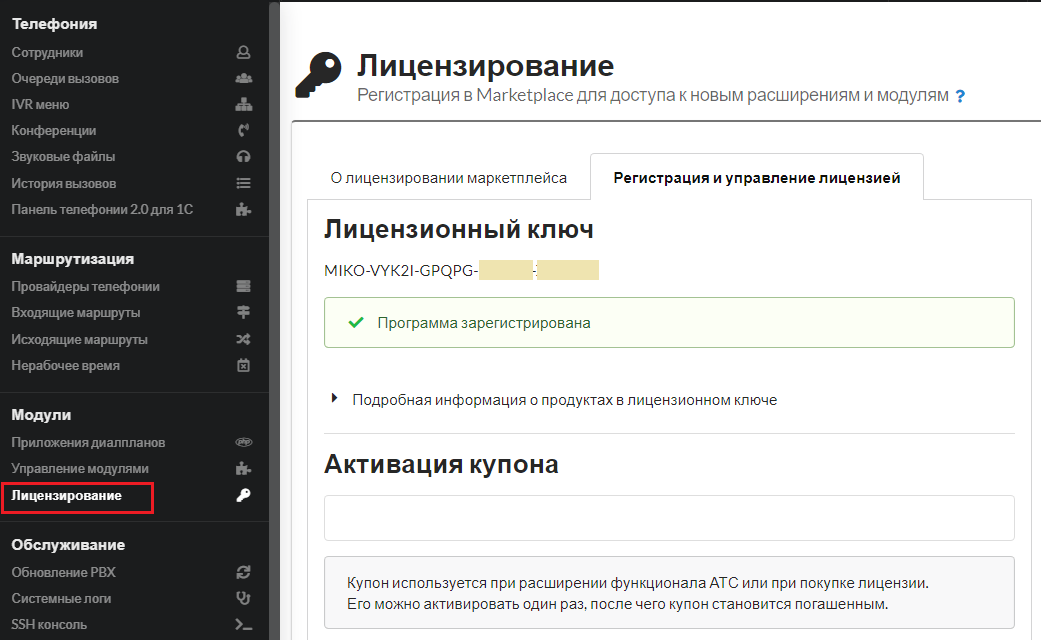Open SSH консоль using its terminal icon
The width and height of the screenshot is (1041, 640).
[243, 622]
